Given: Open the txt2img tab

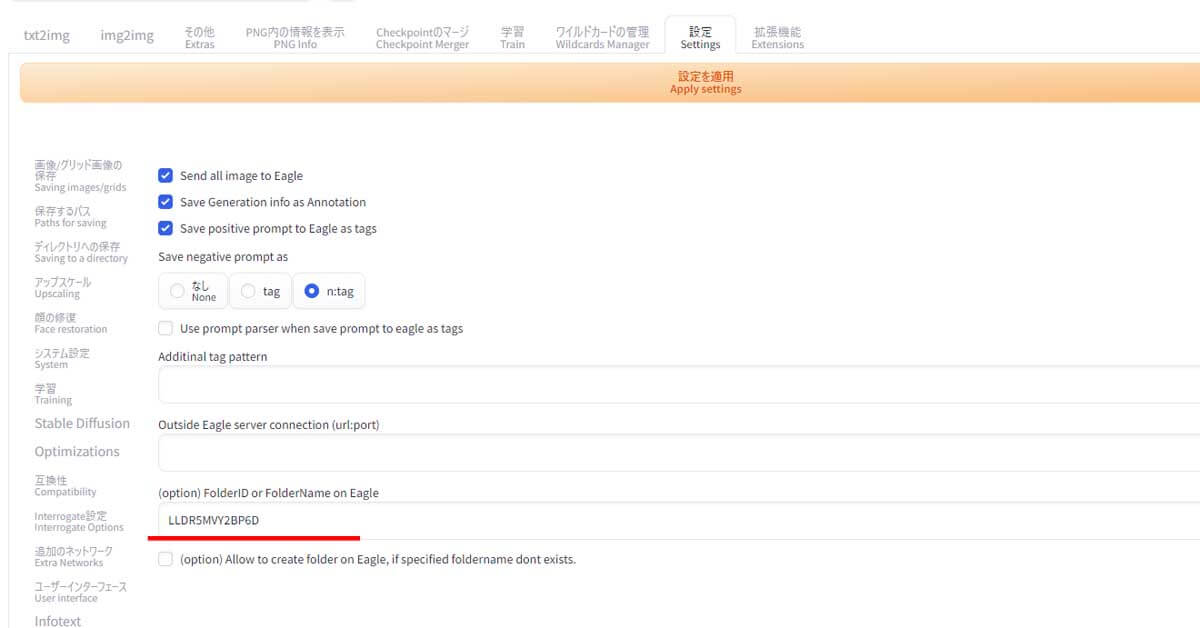Looking at the screenshot, I should click(x=47, y=36).
